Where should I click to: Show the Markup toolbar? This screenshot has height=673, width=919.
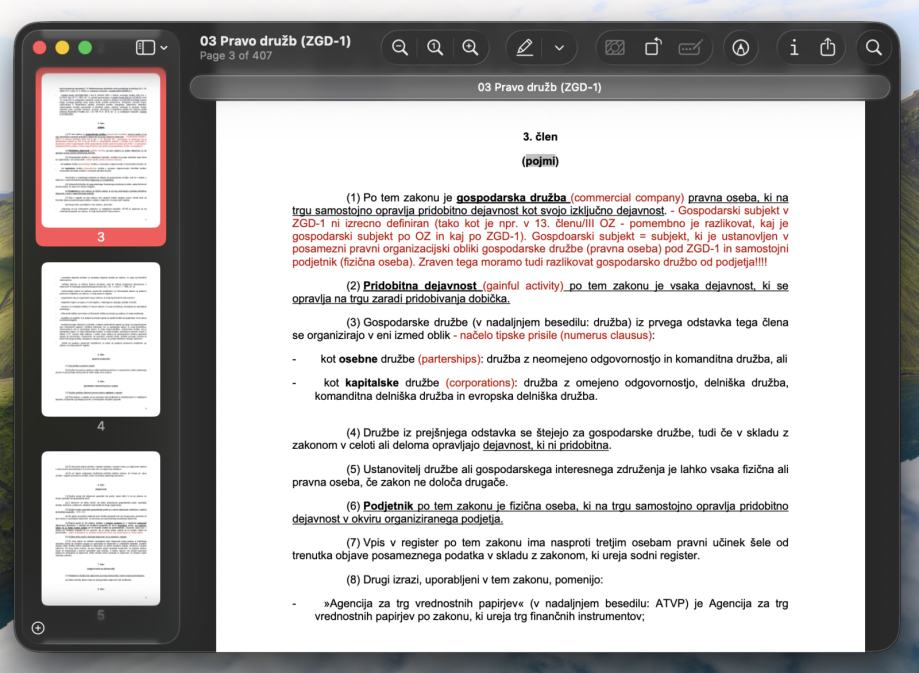click(741, 47)
